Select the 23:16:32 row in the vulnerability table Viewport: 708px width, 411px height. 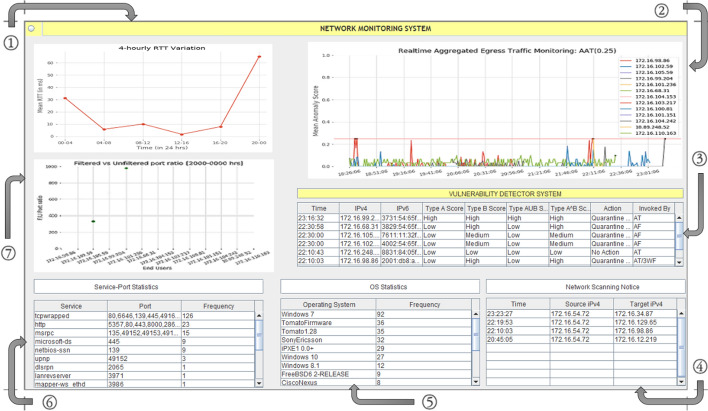click(x=486, y=218)
